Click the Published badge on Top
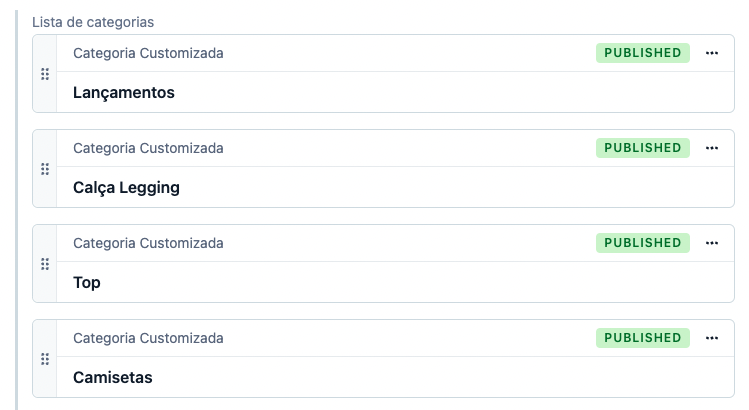 click(x=643, y=243)
